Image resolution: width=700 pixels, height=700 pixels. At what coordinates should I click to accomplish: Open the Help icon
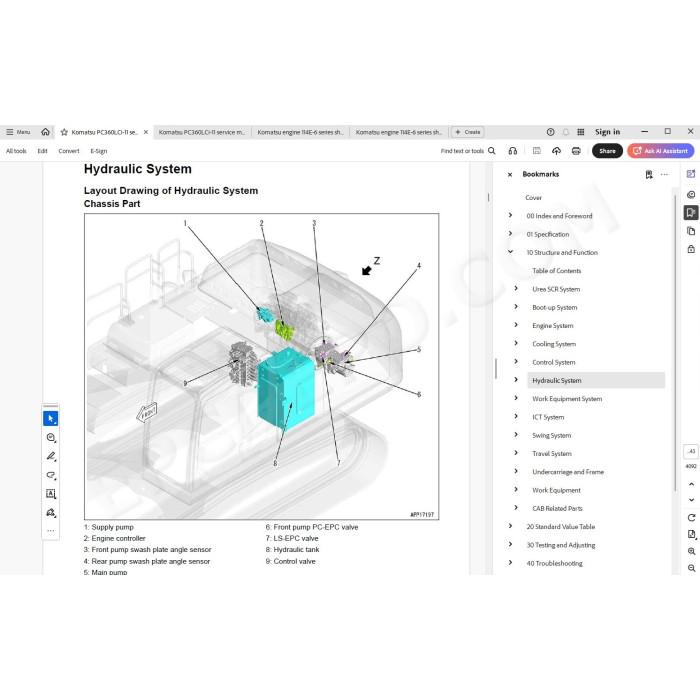[x=550, y=132]
